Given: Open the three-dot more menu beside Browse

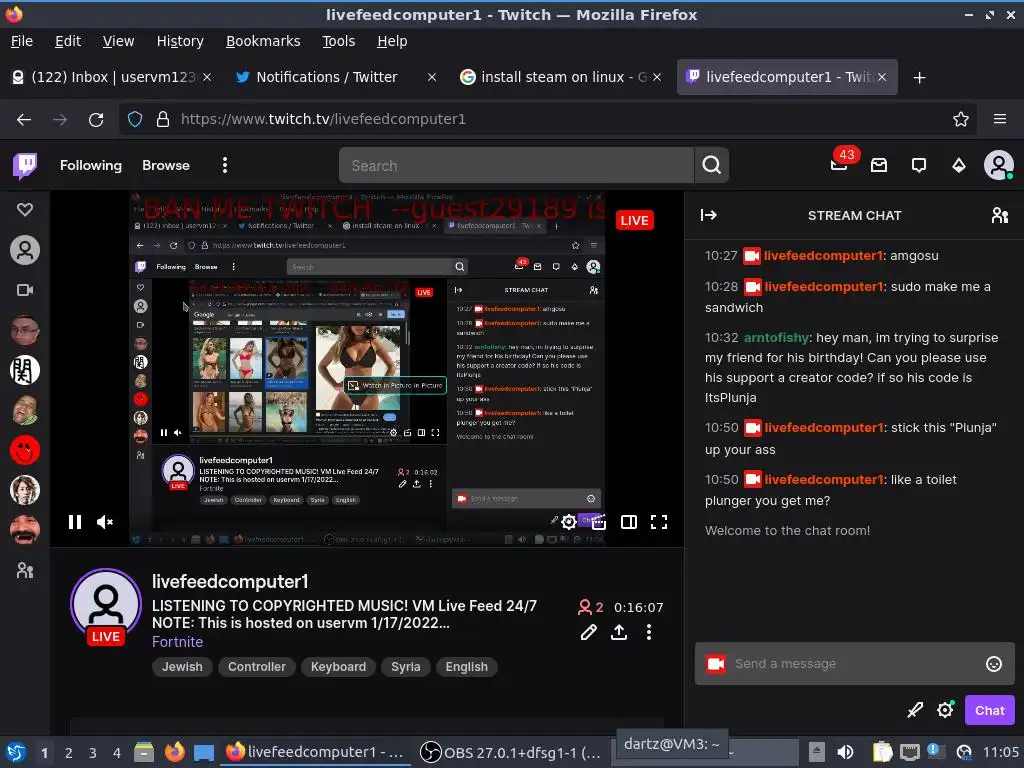Looking at the screenshot, I should (225, 165).
